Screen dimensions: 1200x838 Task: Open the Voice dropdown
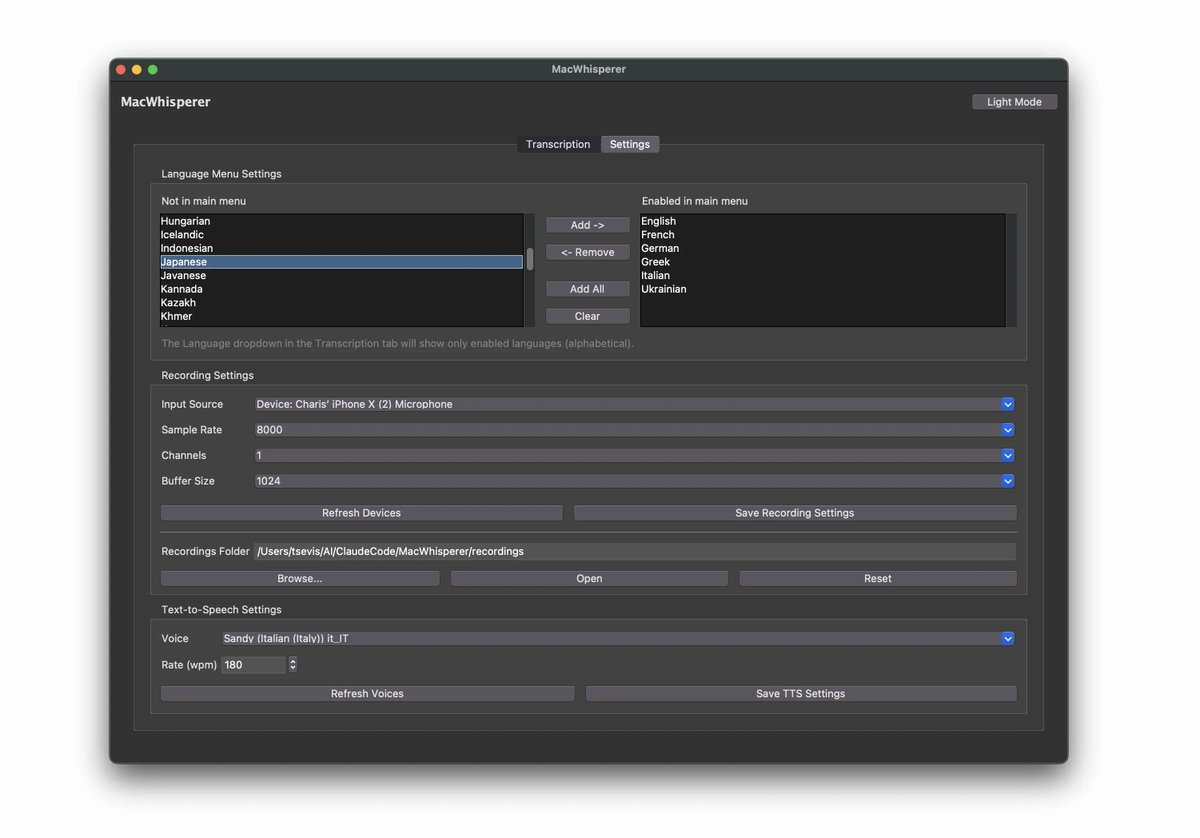(x=618, y=638)
